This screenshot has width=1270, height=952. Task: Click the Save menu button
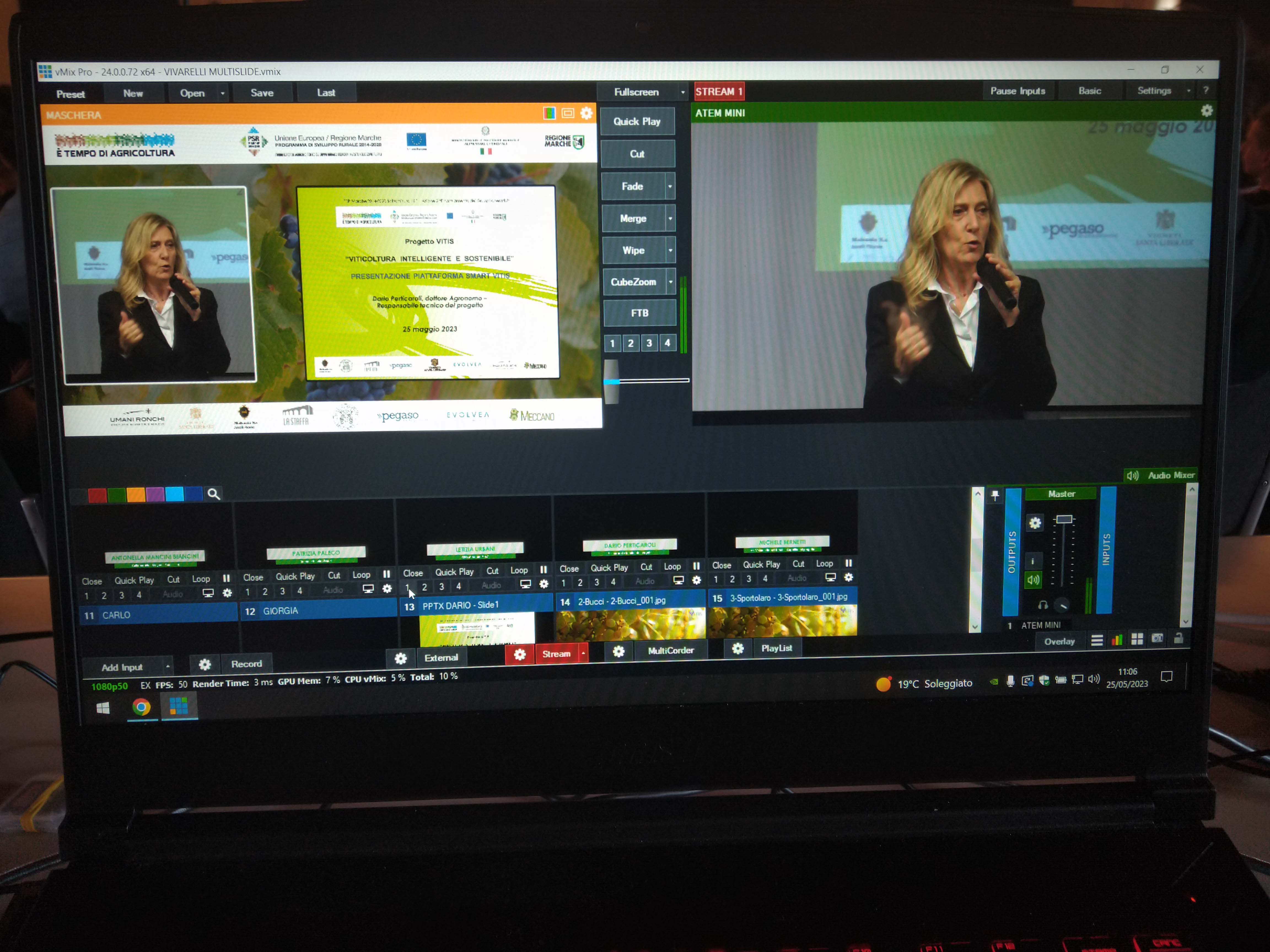click(262, 93)
